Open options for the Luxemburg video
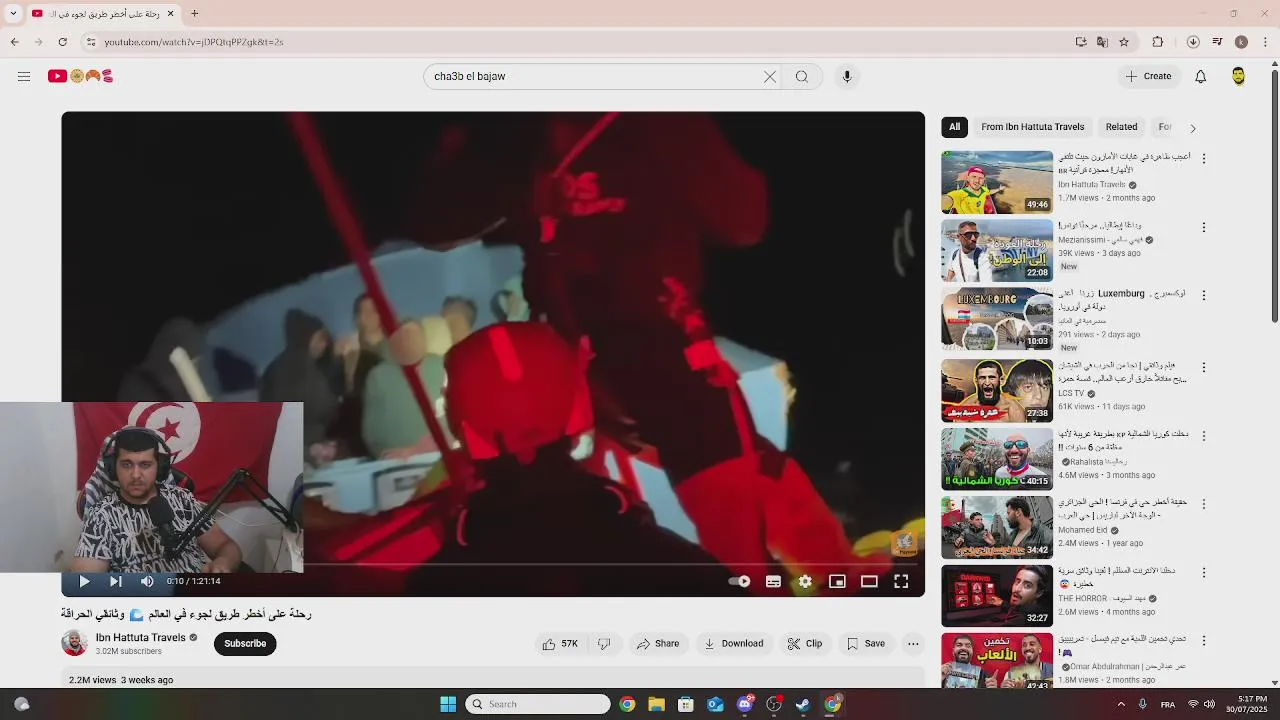The height and width of the screenshot is (720, 1280). coord(1204,295)
